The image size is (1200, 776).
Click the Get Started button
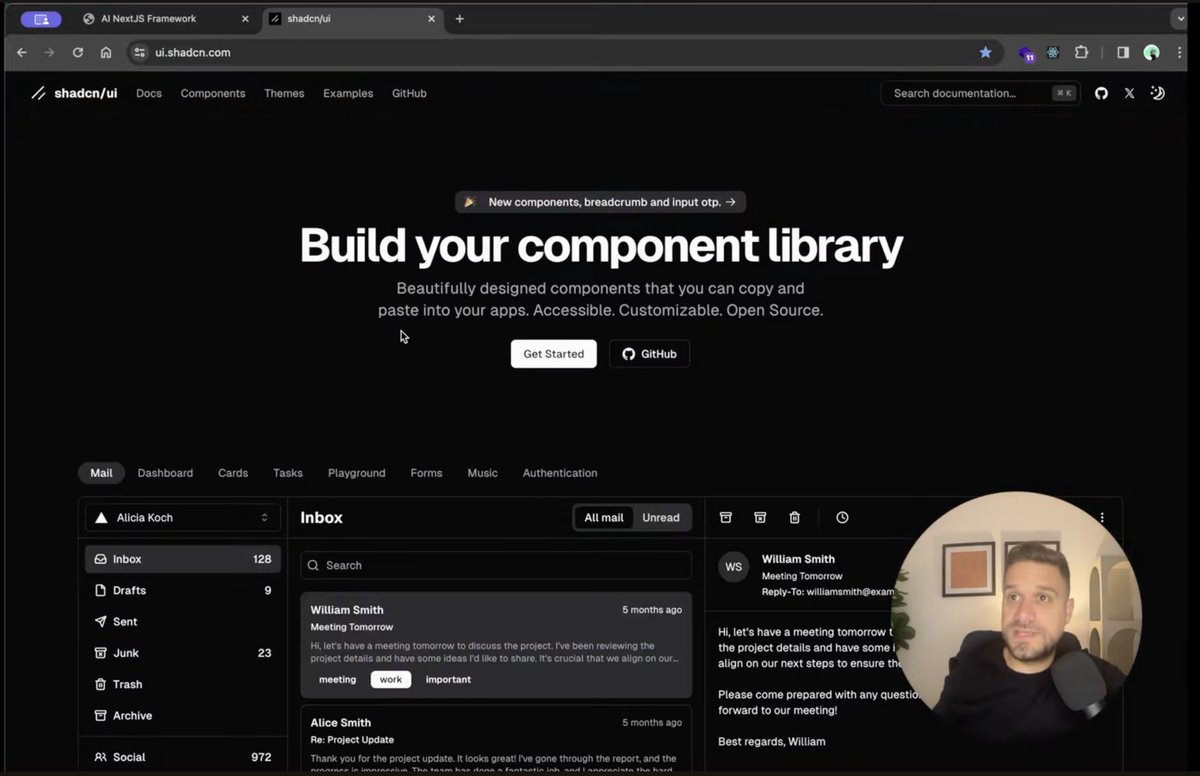[x=554, y=354]
